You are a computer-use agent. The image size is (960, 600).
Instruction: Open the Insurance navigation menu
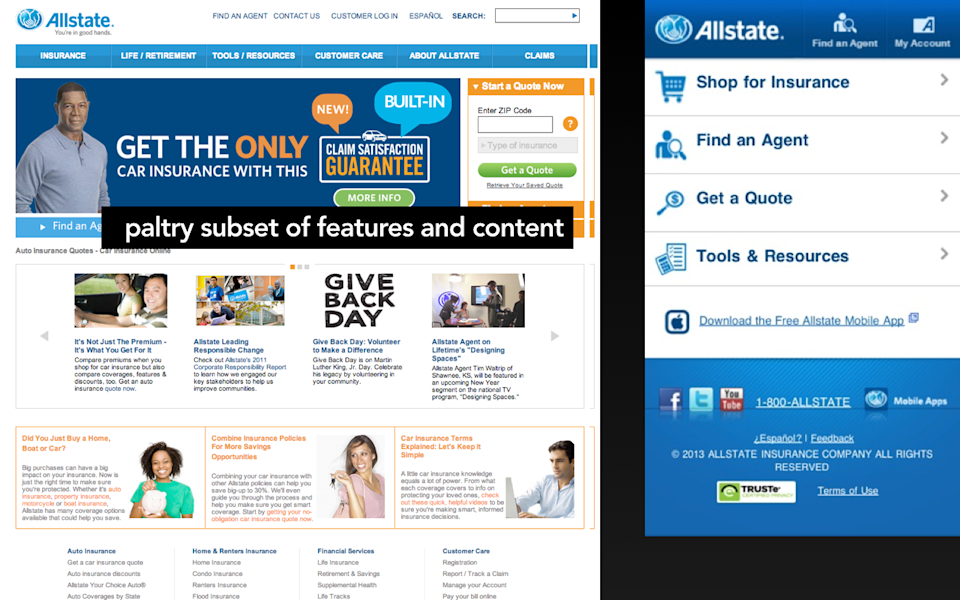click(63, 56)
